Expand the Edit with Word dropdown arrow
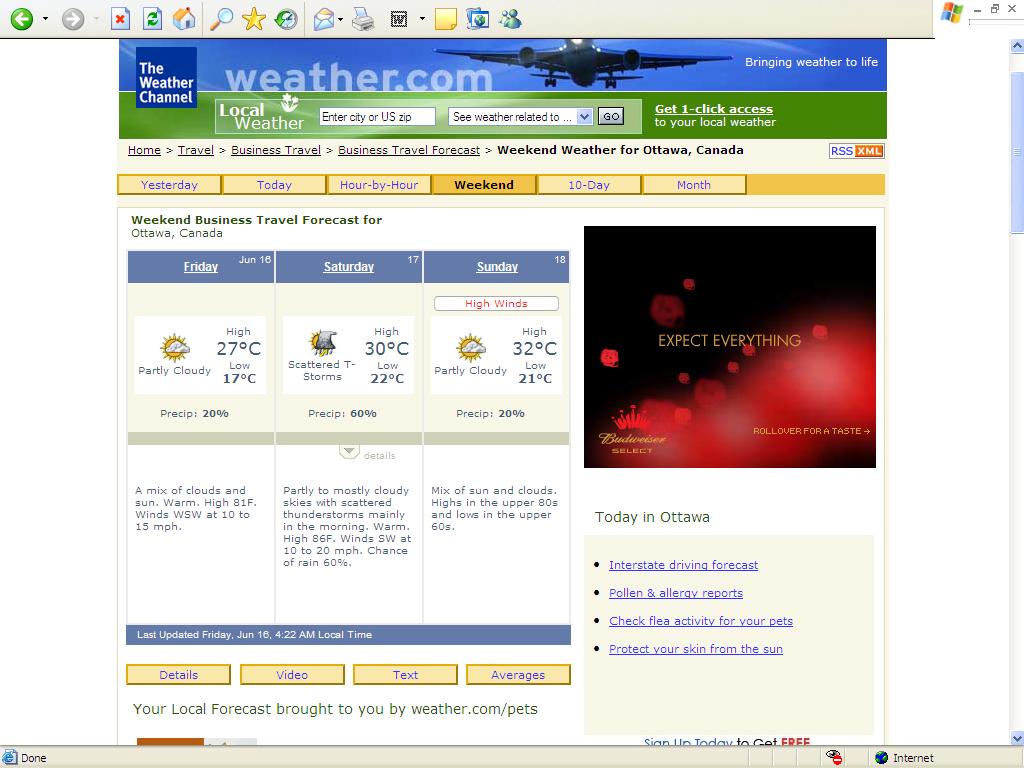The image size is (1024, 768). point(422,19)
